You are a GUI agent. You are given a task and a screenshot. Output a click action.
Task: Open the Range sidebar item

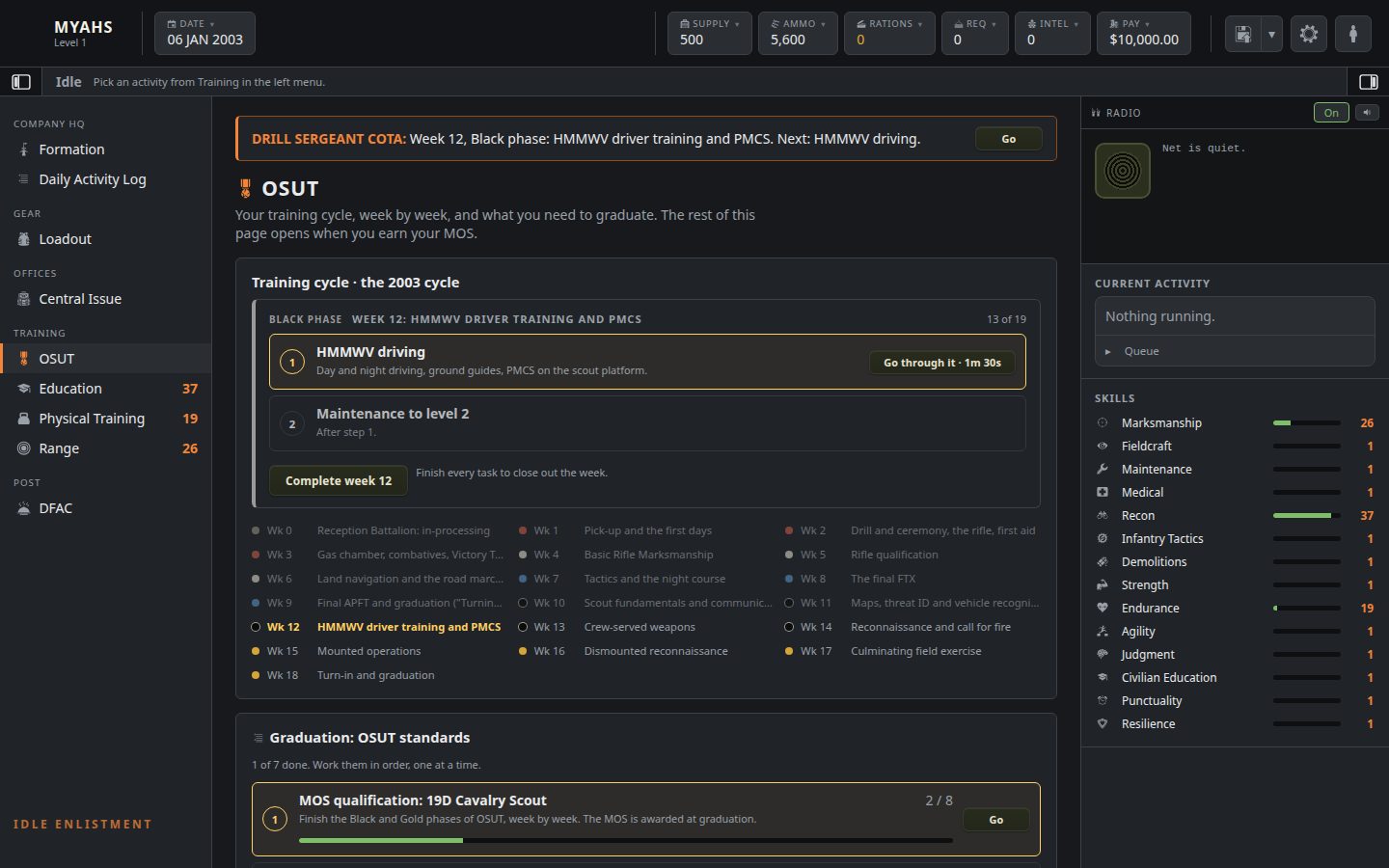pos(105,448)
